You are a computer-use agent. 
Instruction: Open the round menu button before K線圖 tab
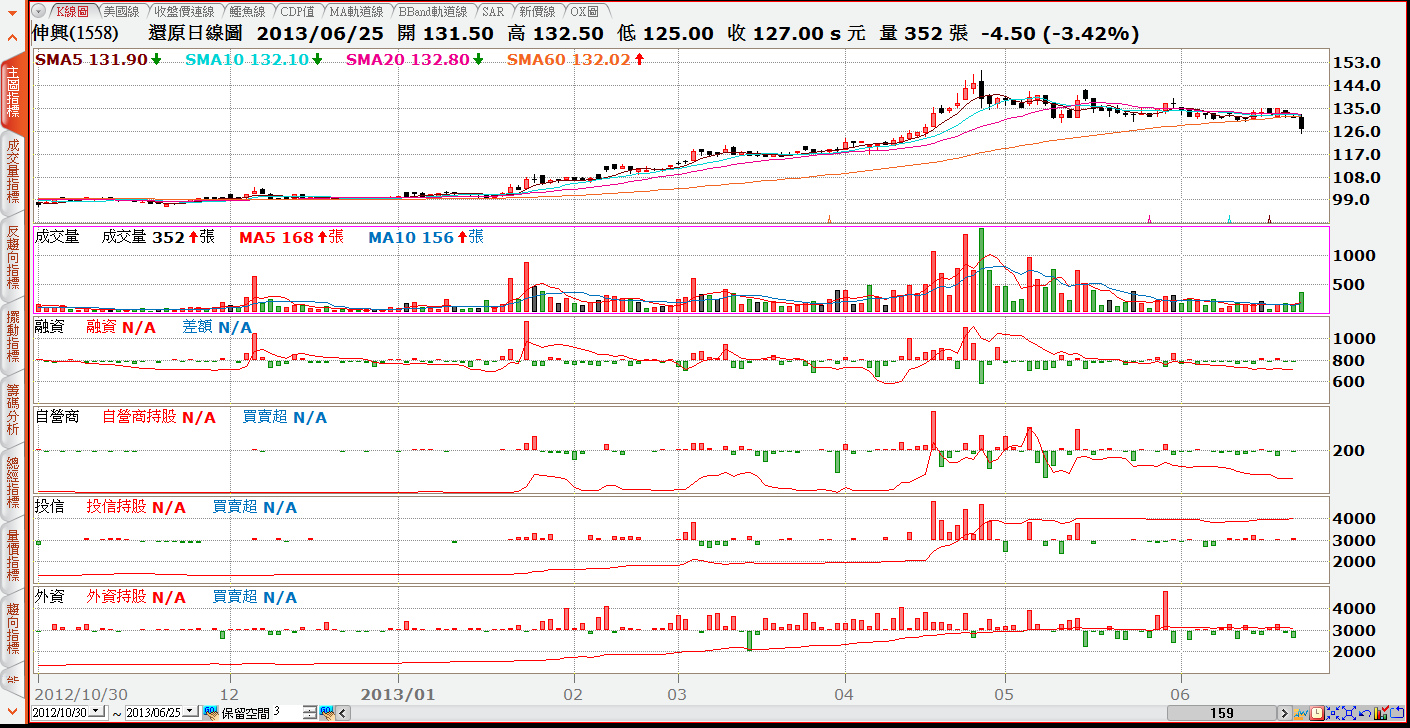point(38,11)
